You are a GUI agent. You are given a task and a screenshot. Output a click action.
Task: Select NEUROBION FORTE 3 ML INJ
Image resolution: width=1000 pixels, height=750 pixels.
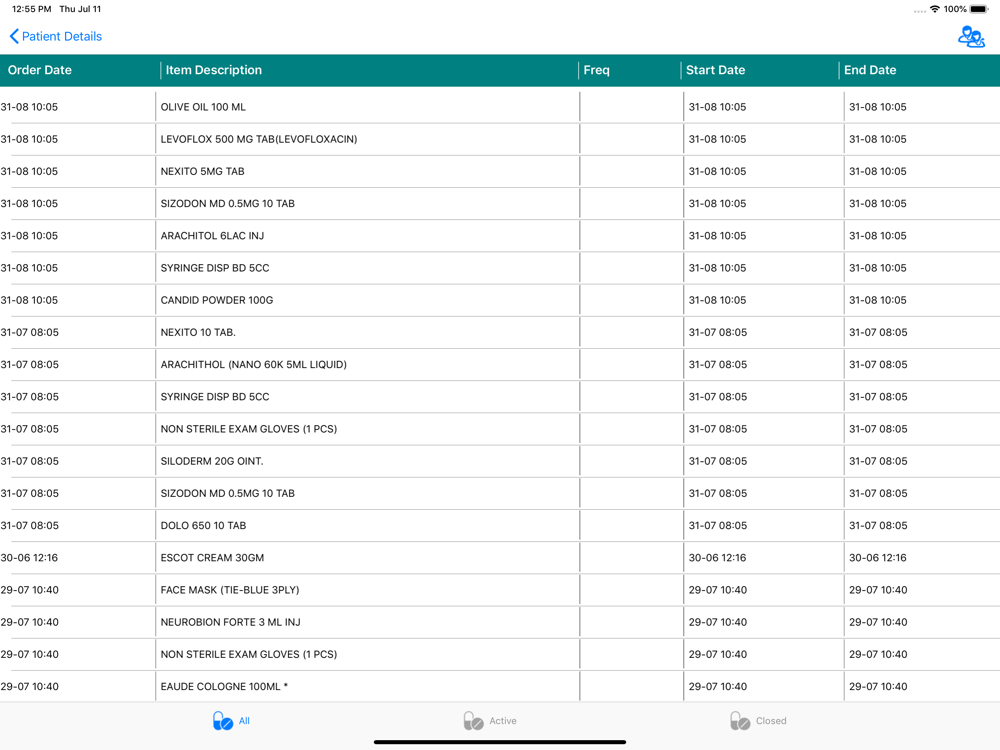coord(230,622)
